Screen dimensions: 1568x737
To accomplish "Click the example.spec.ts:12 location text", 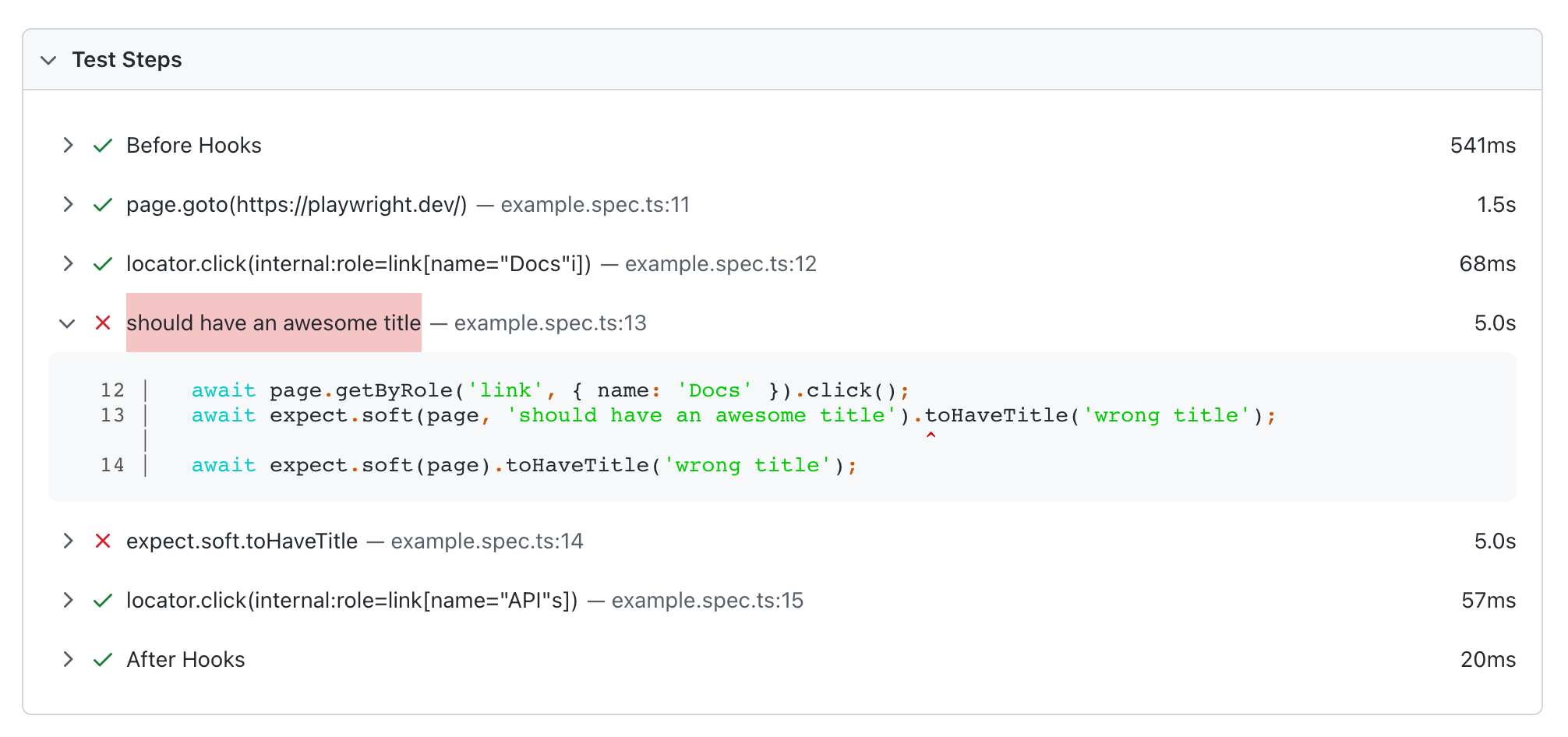I will point(721,264).
